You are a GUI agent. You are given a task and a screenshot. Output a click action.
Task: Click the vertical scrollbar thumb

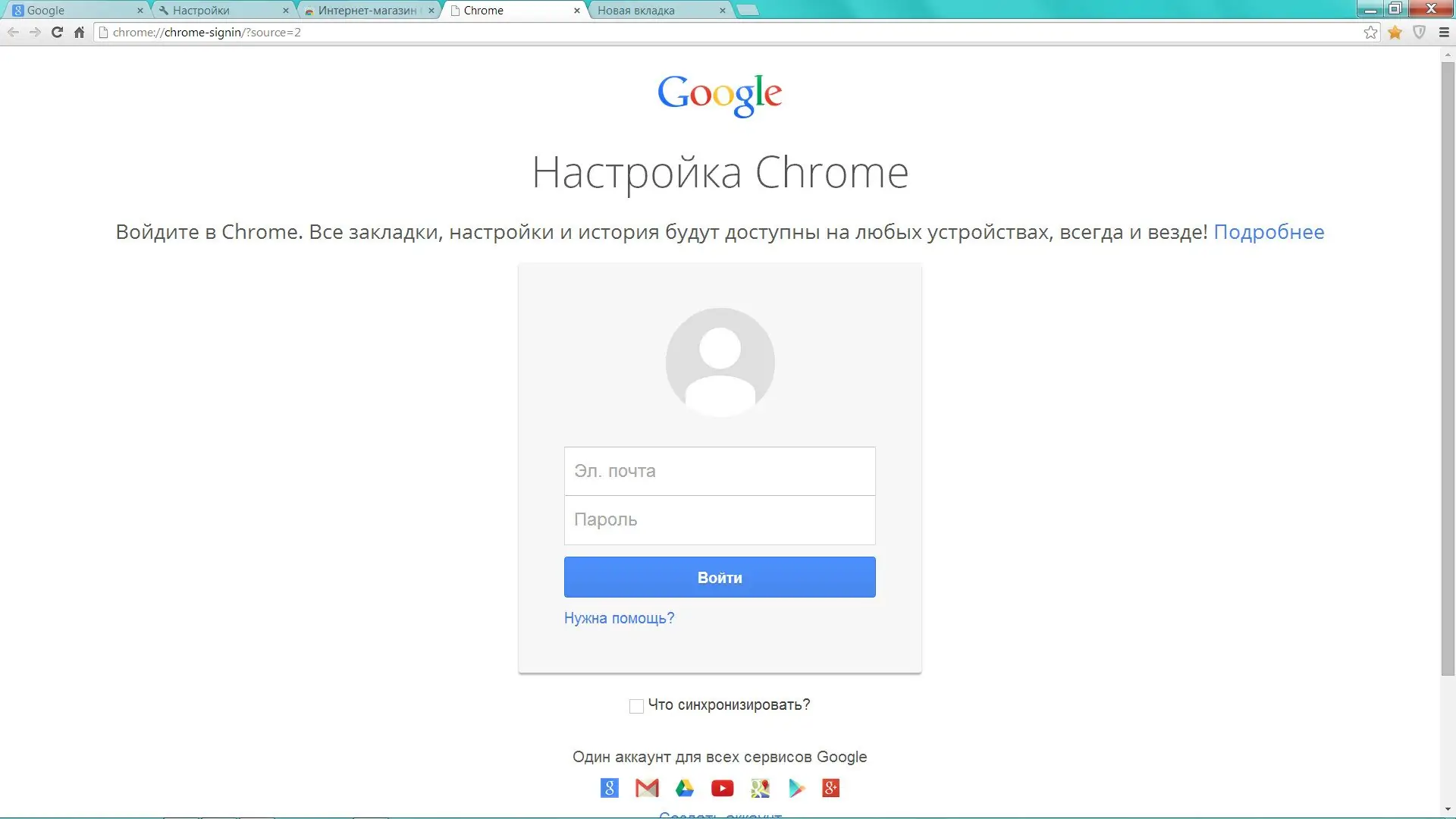pos(1448,368)
